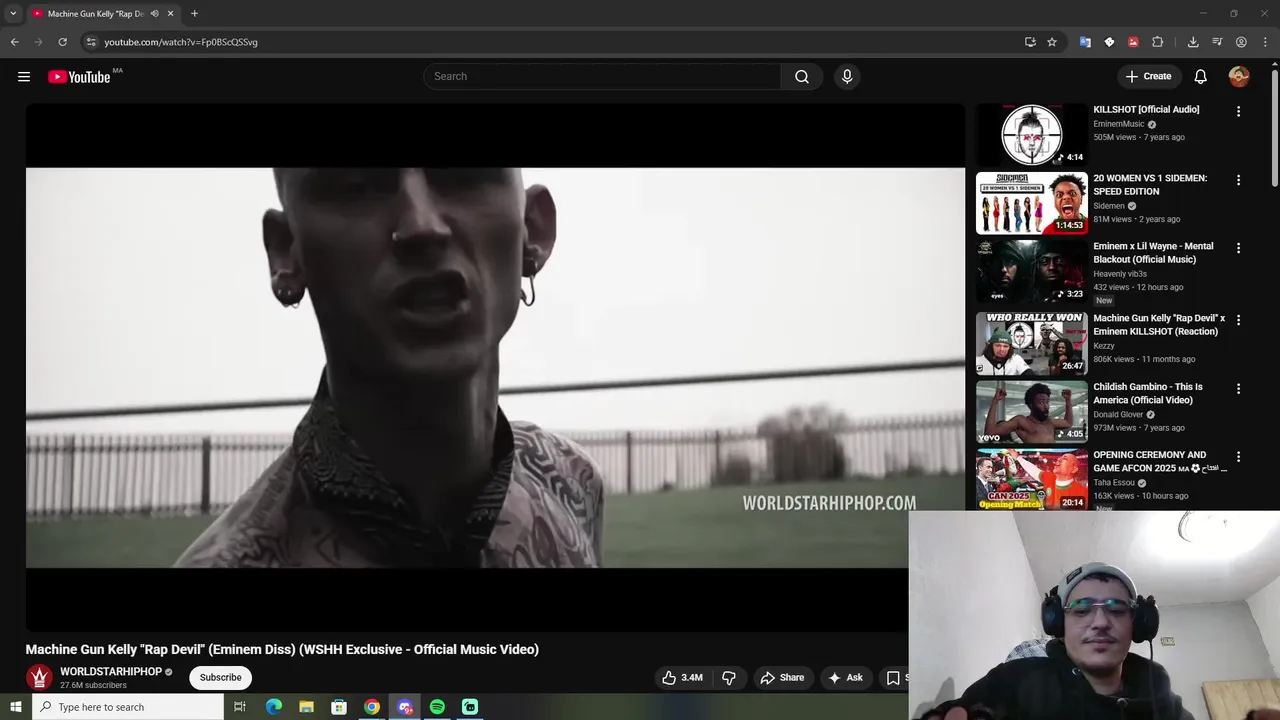Dislike the video with thumbs down

tap(729, 678)
